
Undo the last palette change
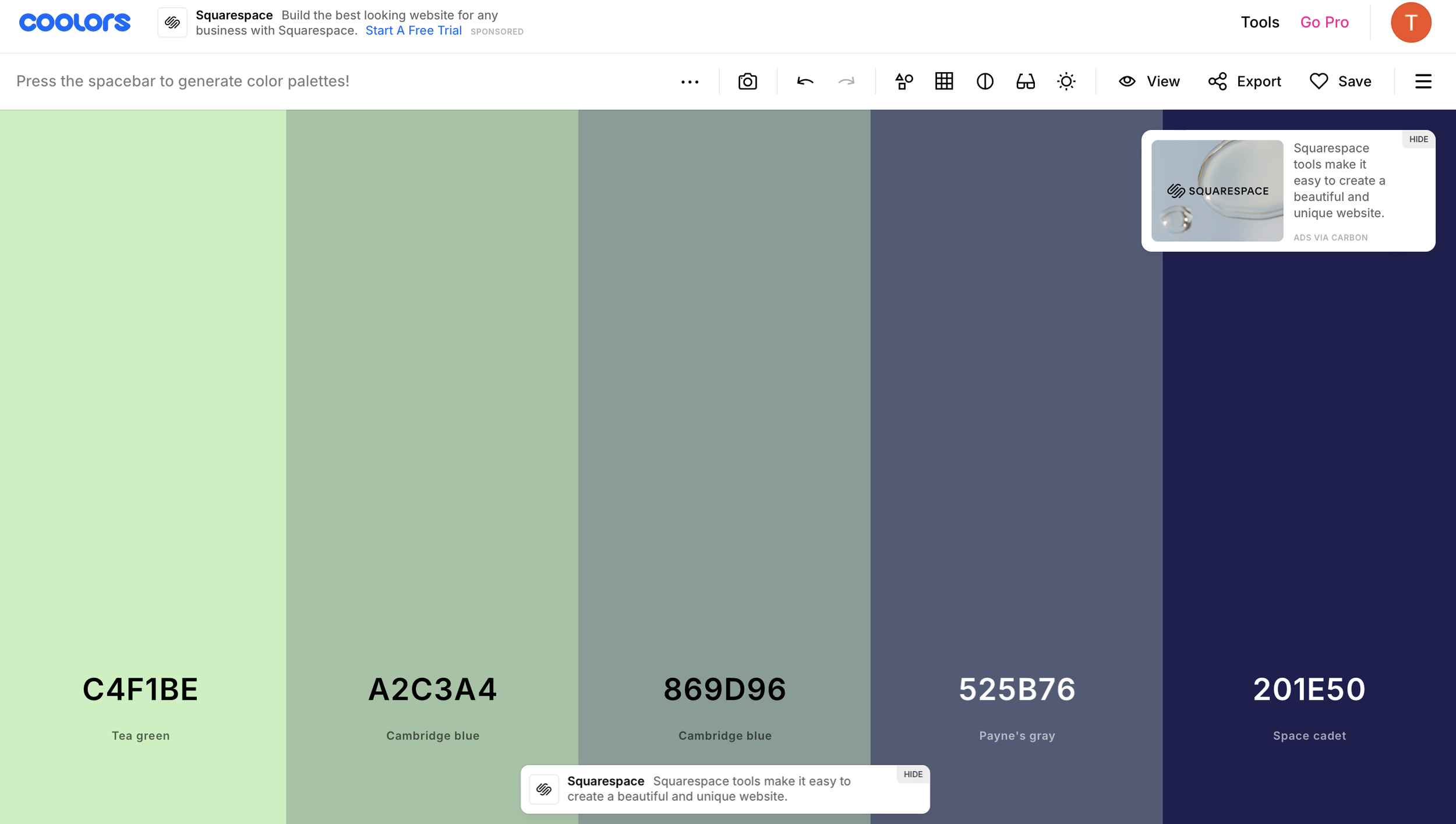click(x=805, y=82)
